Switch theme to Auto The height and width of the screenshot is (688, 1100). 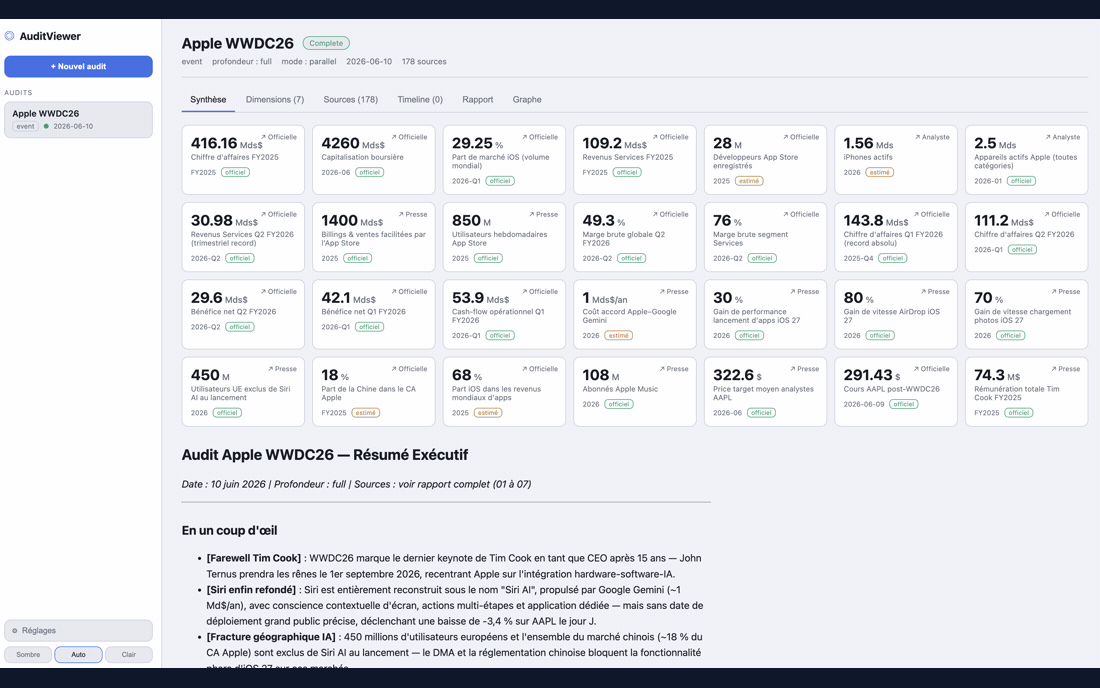click(79, 654)
